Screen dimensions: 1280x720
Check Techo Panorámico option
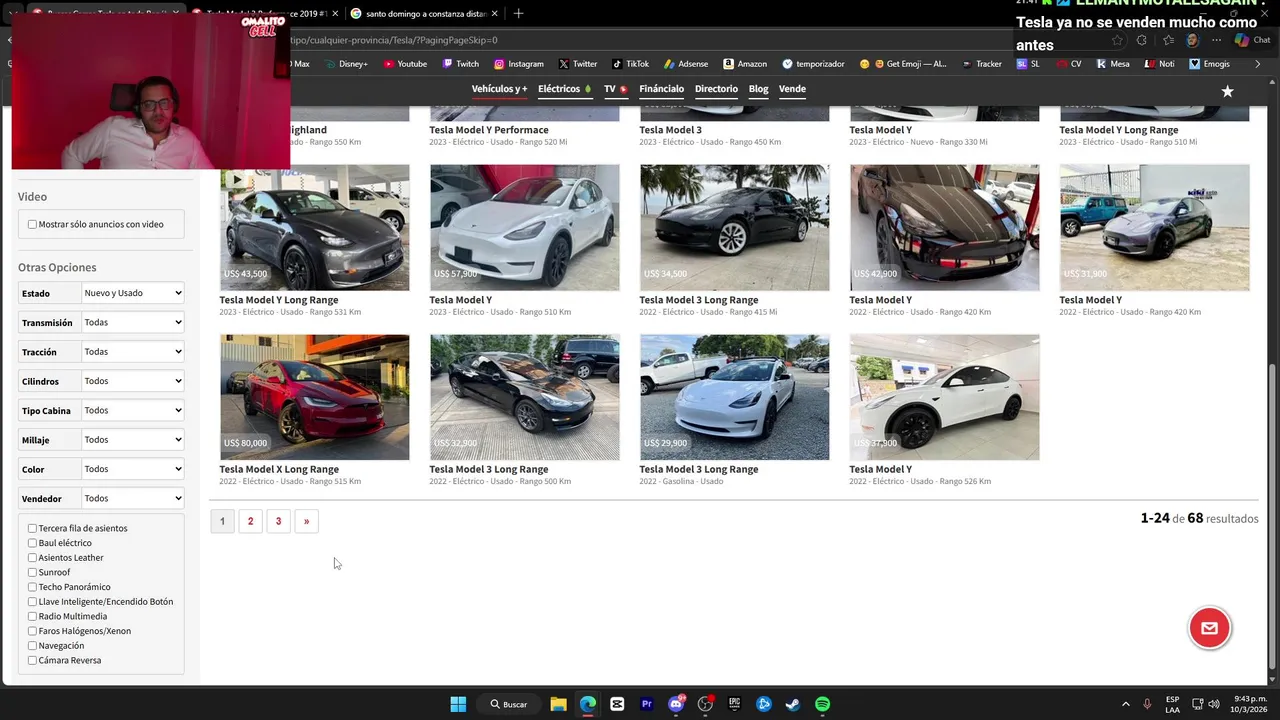click(x=32, y=587)
